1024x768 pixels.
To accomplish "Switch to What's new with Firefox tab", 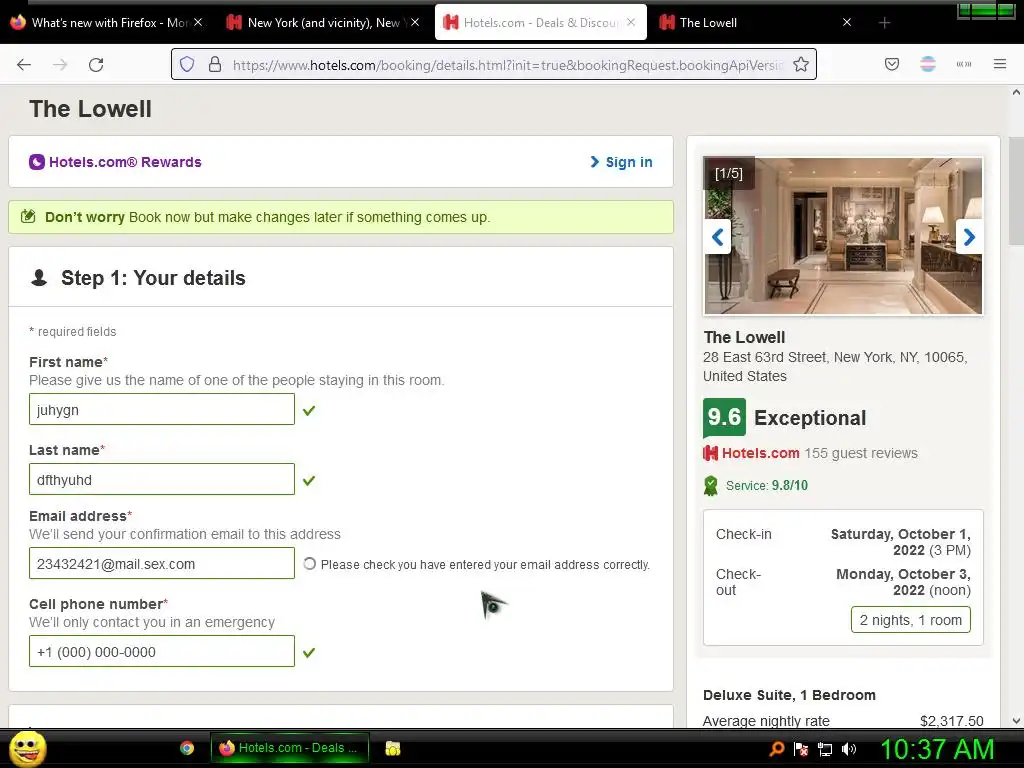I will point(108,23).
